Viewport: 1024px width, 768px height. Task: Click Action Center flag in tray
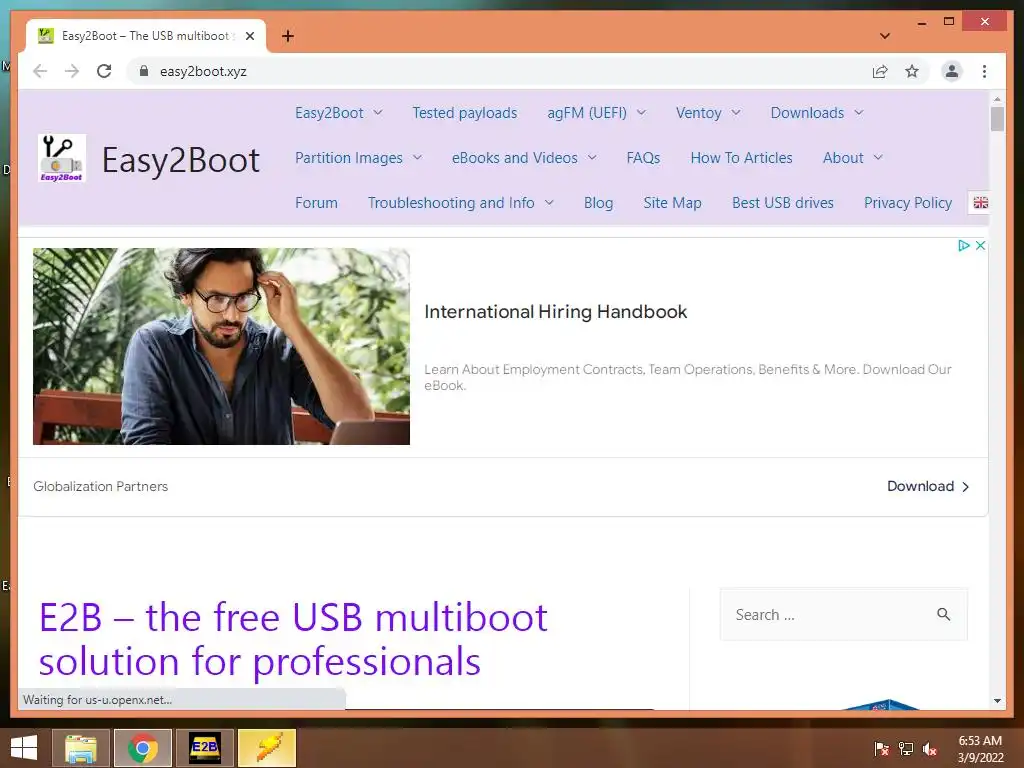point(882,749)
